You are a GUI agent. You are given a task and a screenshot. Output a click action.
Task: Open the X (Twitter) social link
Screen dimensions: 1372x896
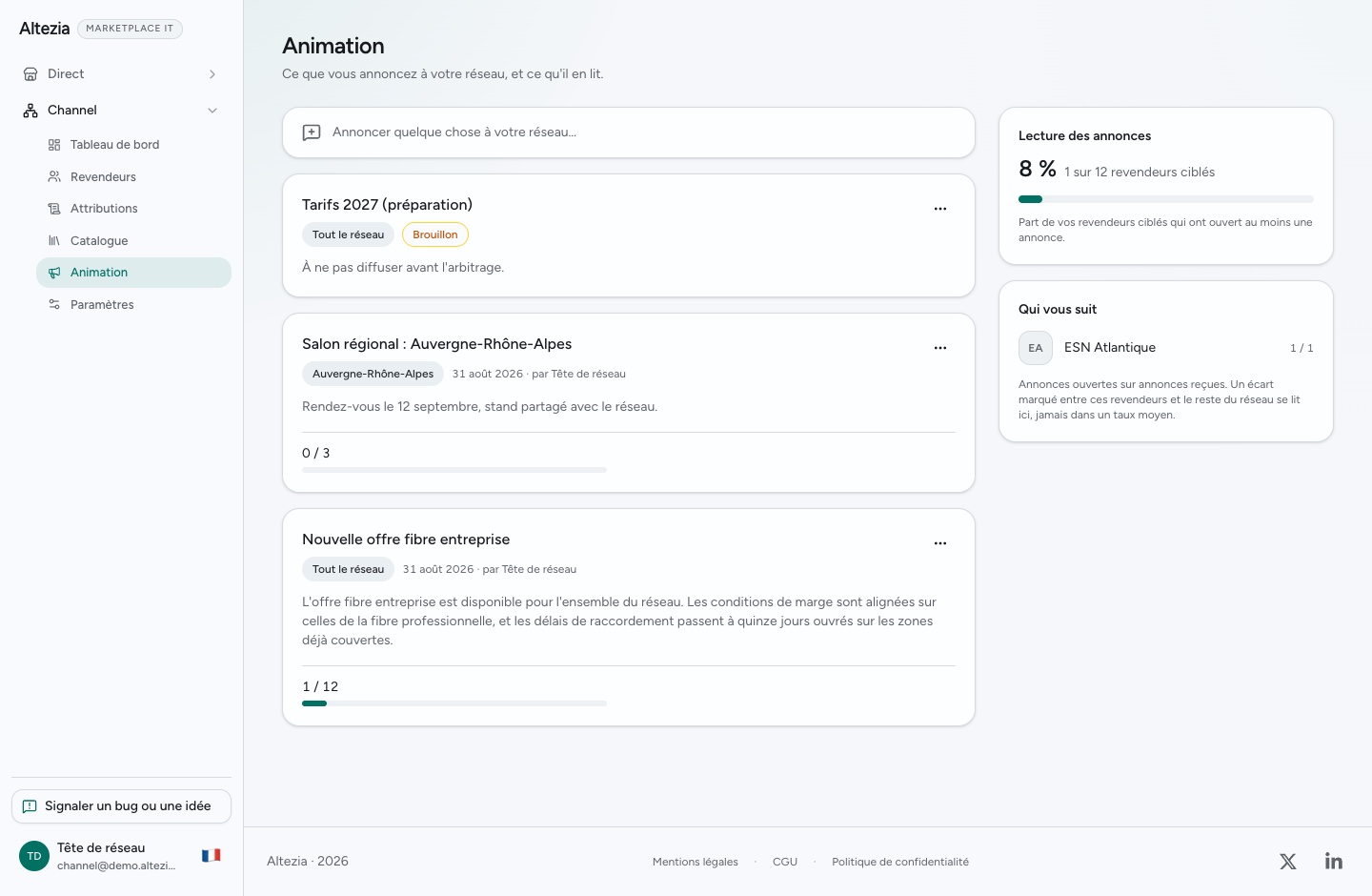[x=1288, y=862]
